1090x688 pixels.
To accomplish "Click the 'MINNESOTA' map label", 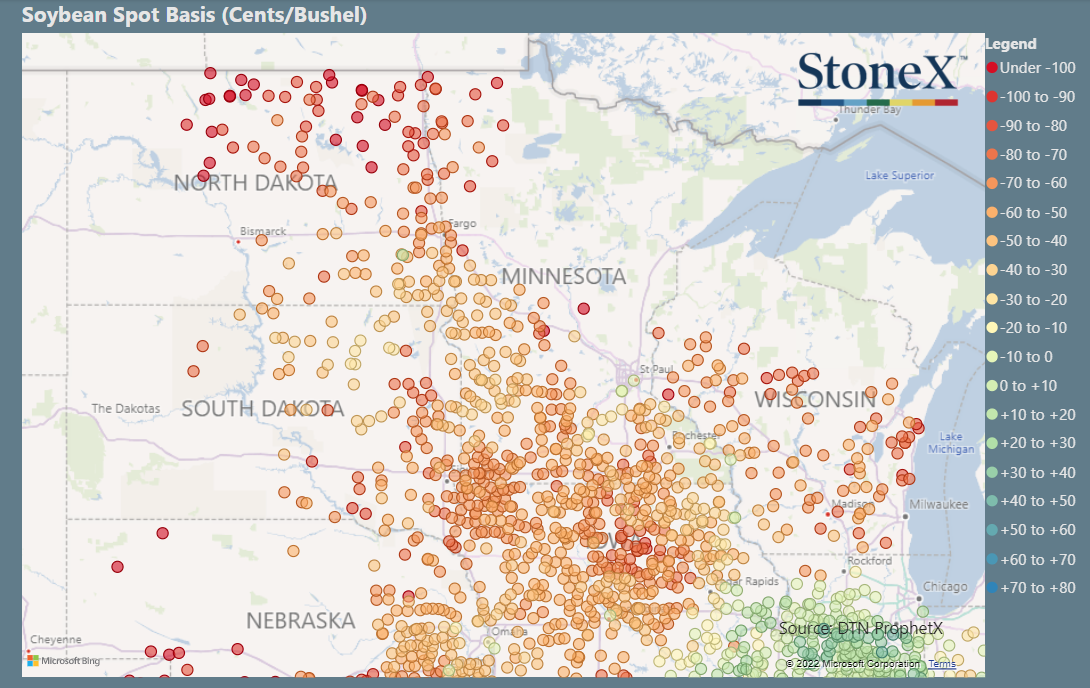I will pos(564,277).
